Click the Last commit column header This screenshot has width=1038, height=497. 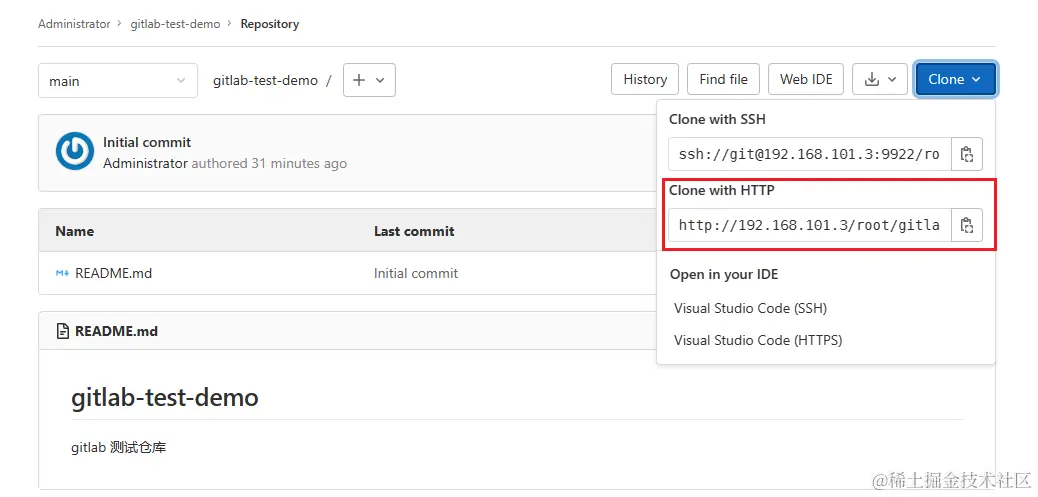pyautogui.click(x=414, y=231)
